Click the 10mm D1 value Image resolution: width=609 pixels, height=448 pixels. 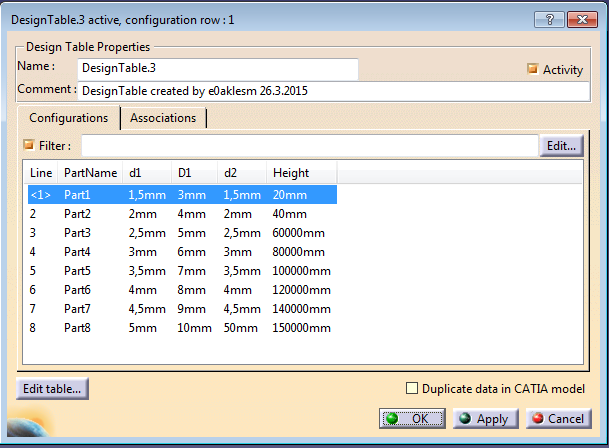pos(194,328)
